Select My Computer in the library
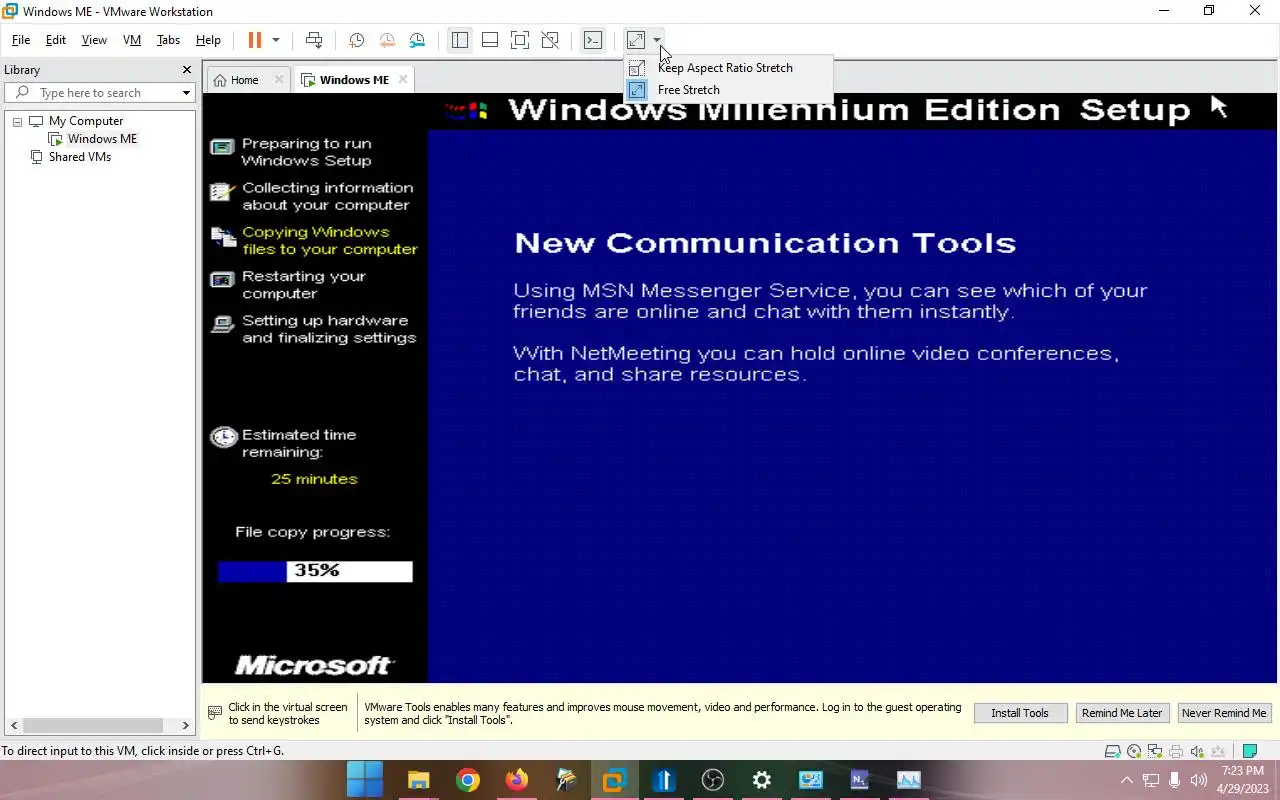This screenshot has width=1280, height=800. (86, 121)
